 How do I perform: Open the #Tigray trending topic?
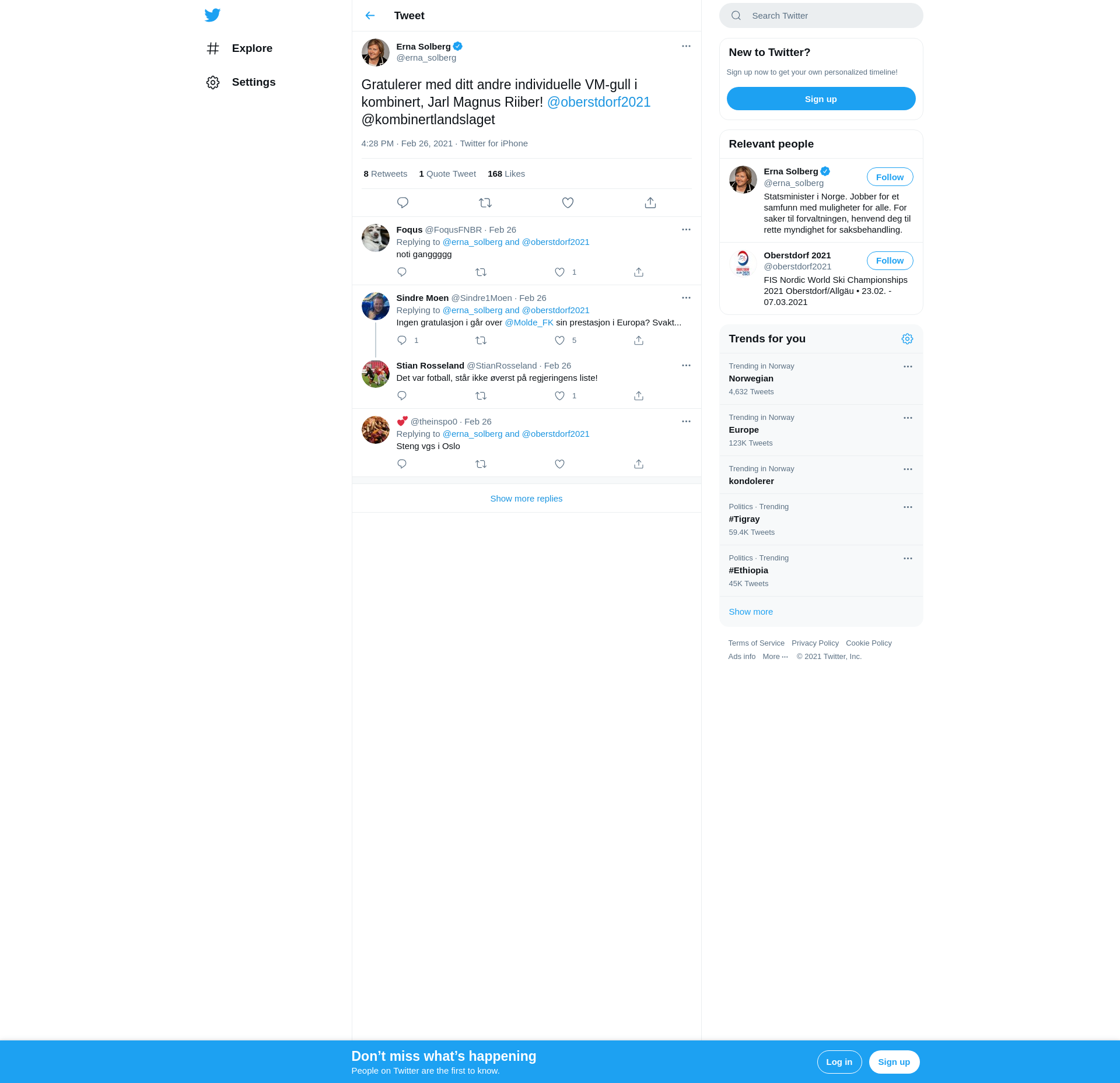point(821,520)
